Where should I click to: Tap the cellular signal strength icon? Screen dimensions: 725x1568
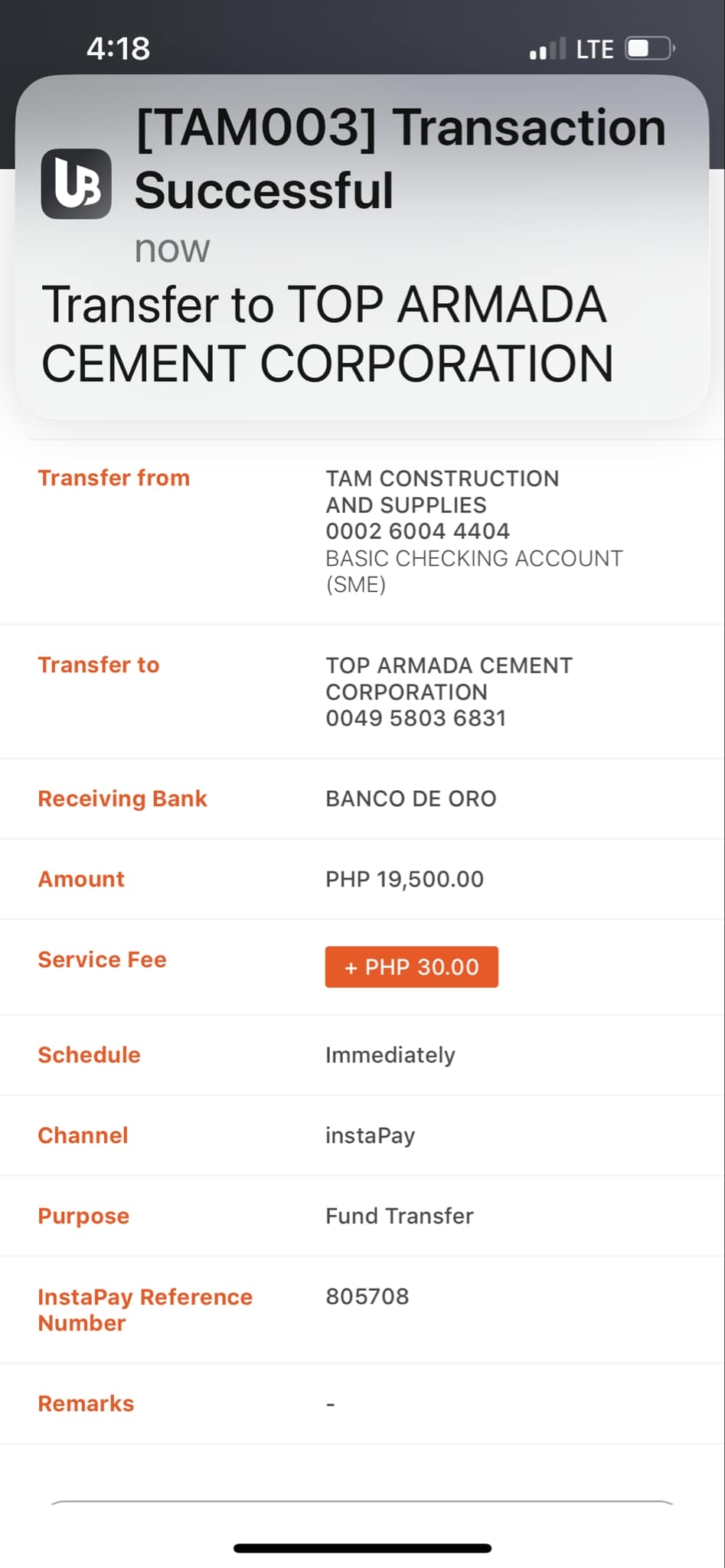point(547,50)
